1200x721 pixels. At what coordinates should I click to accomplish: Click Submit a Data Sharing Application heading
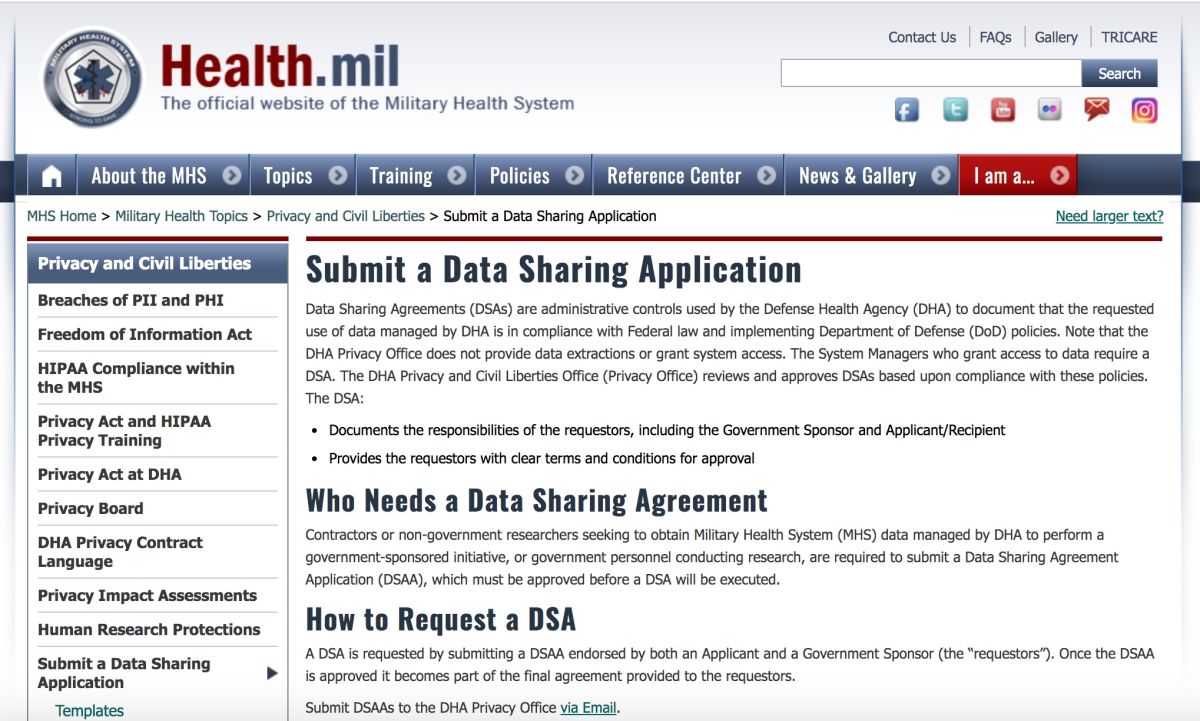(554, 269)
